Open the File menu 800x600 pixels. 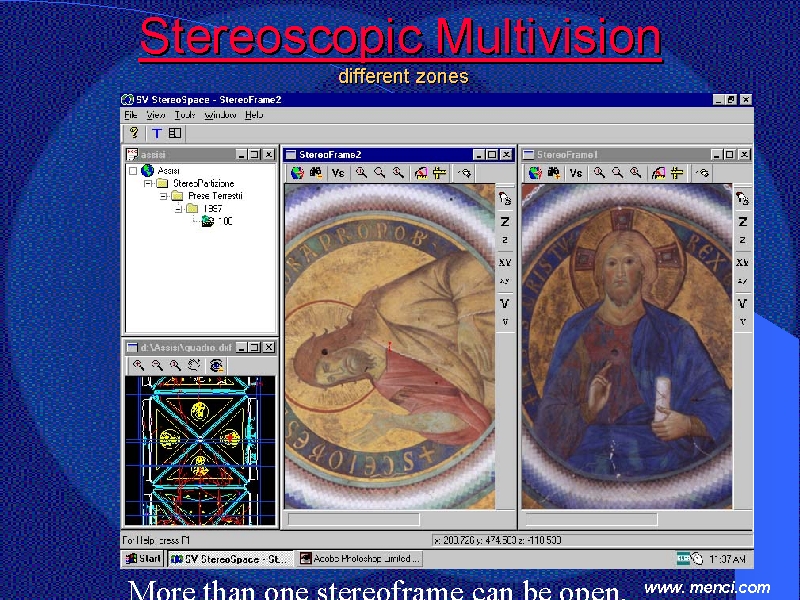tap(131, 115)
